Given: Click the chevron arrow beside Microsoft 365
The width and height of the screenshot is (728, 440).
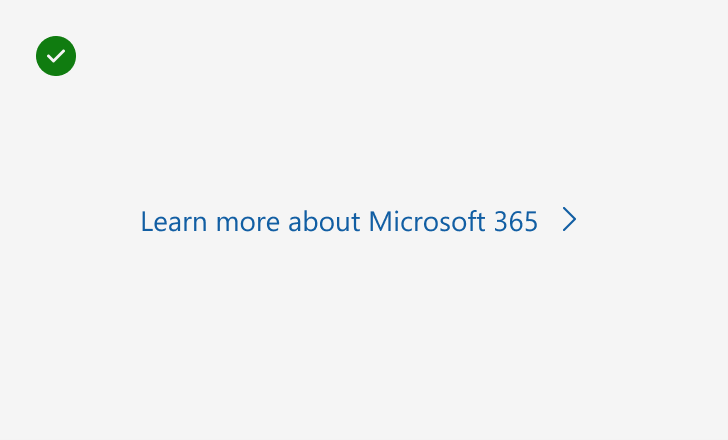Looking at the screenshot, I should [x=569, y=219].
